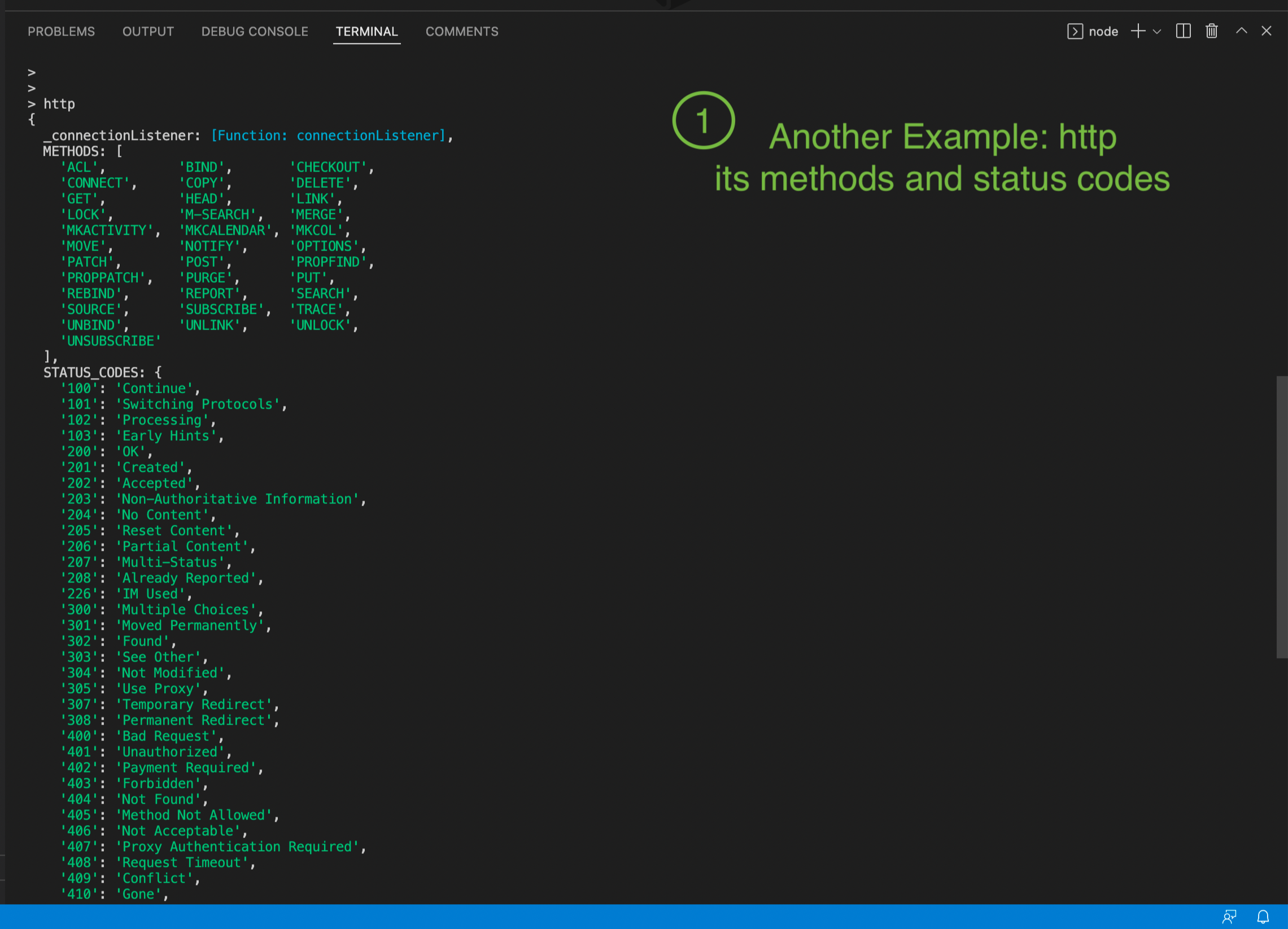The height and width of the screenshot is (929, 1288).
Task: Click 'Proxy Authentication Required' status line
Action: pyautogui.click(x=213, y=847)
